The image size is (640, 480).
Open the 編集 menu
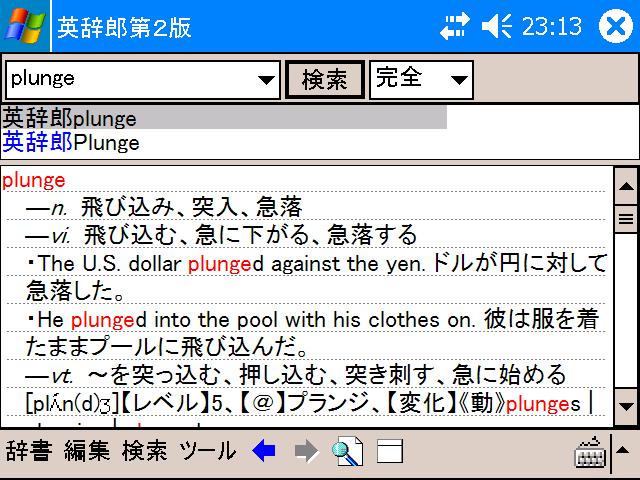87,451
